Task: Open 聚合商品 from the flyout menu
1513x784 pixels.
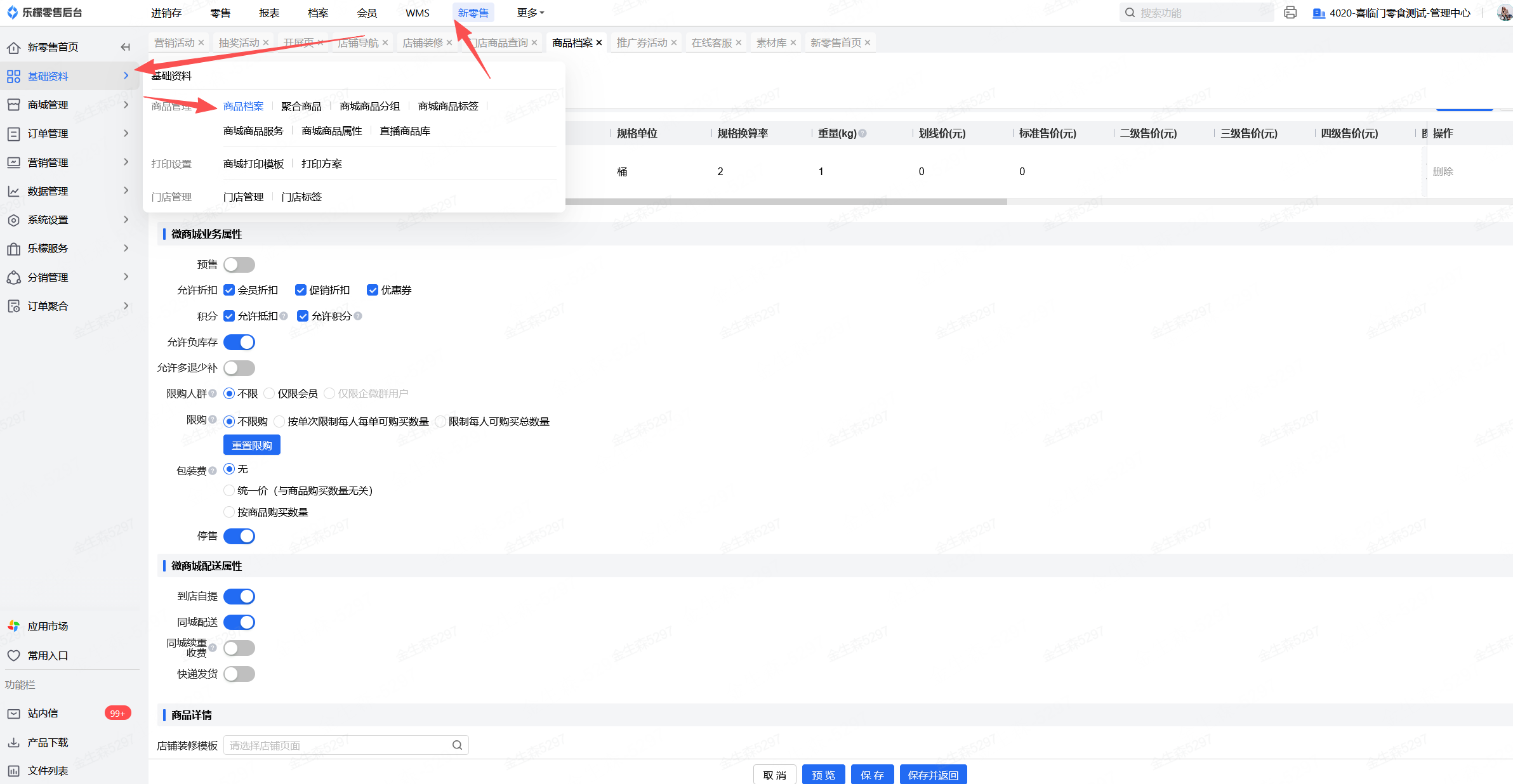Action: [301, 106]
